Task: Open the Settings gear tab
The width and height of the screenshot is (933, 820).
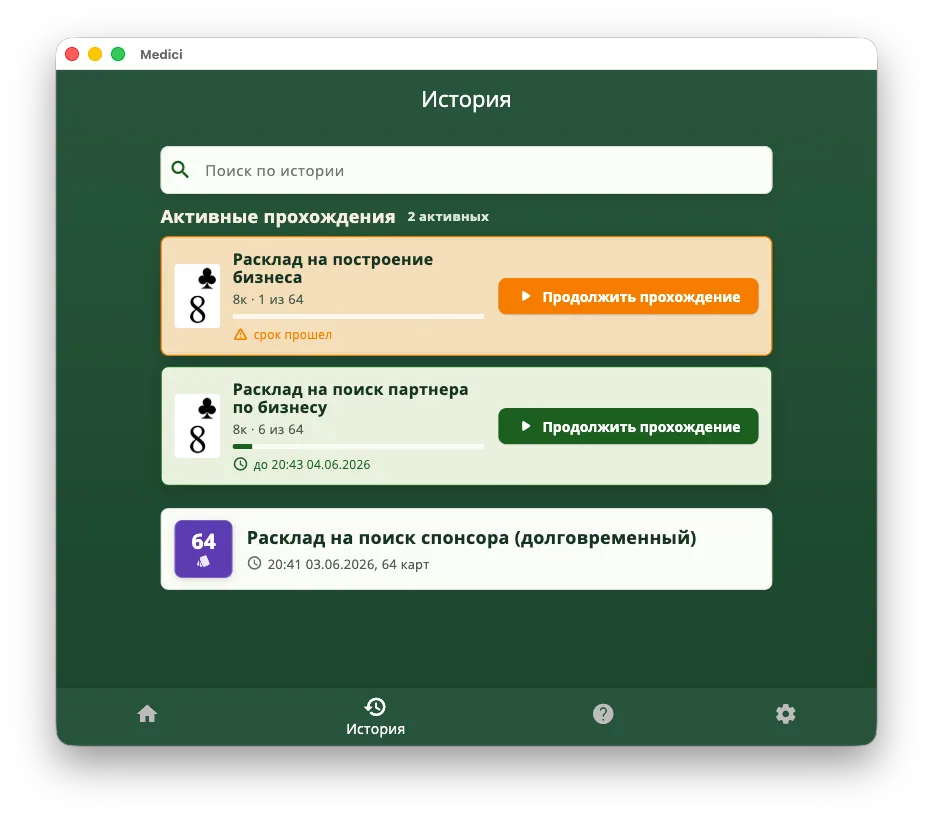Action: (x=785, y=713)
